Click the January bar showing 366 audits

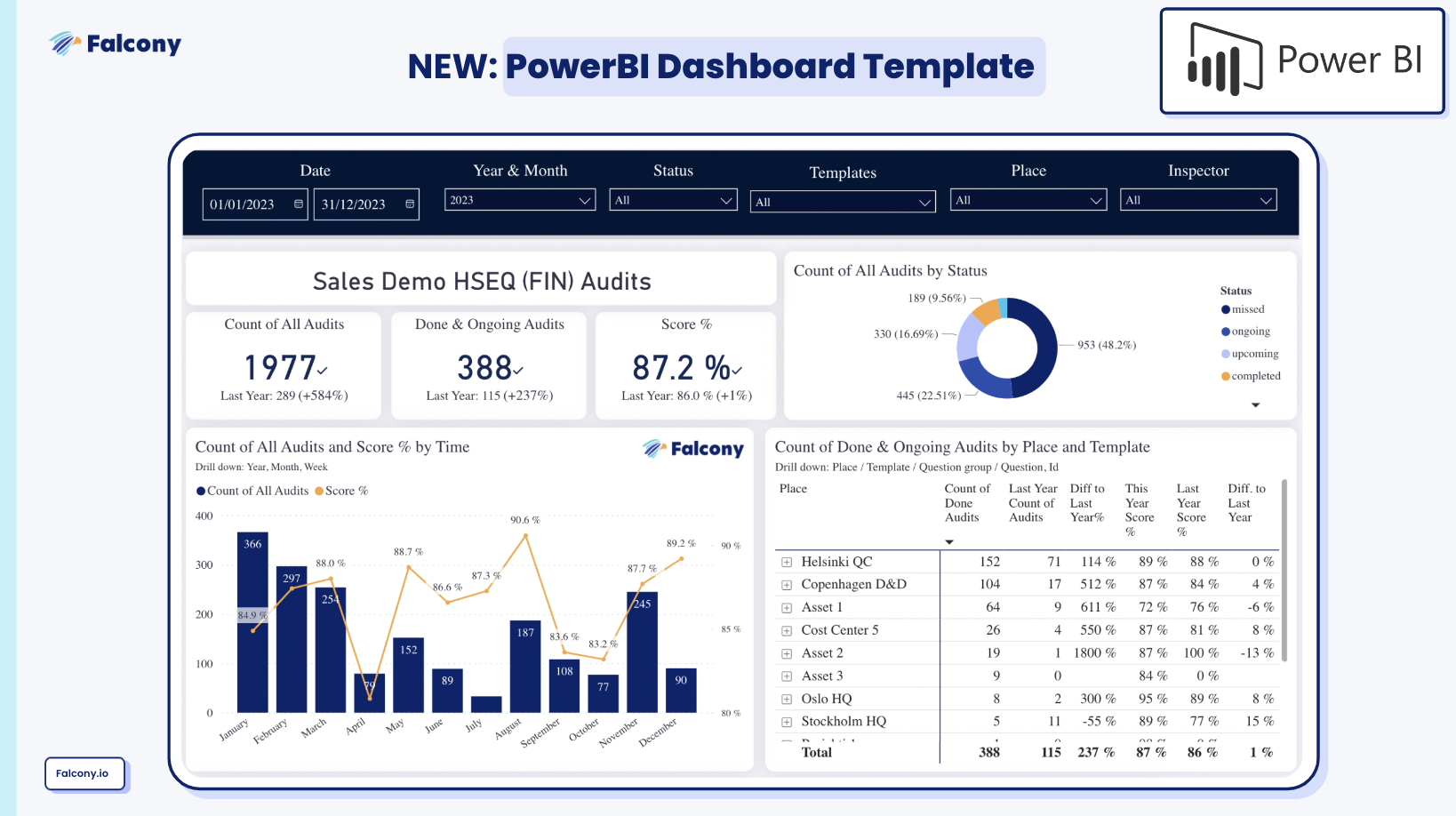pyautogui.click(x=252, y=622)
